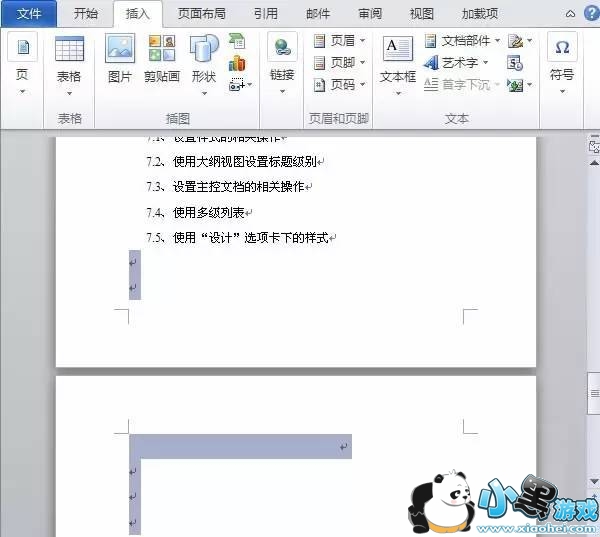The width and height of the screenshot is (600, 537).
Task: Click the scrollbar up arrow
Action: tap(594, 163)
